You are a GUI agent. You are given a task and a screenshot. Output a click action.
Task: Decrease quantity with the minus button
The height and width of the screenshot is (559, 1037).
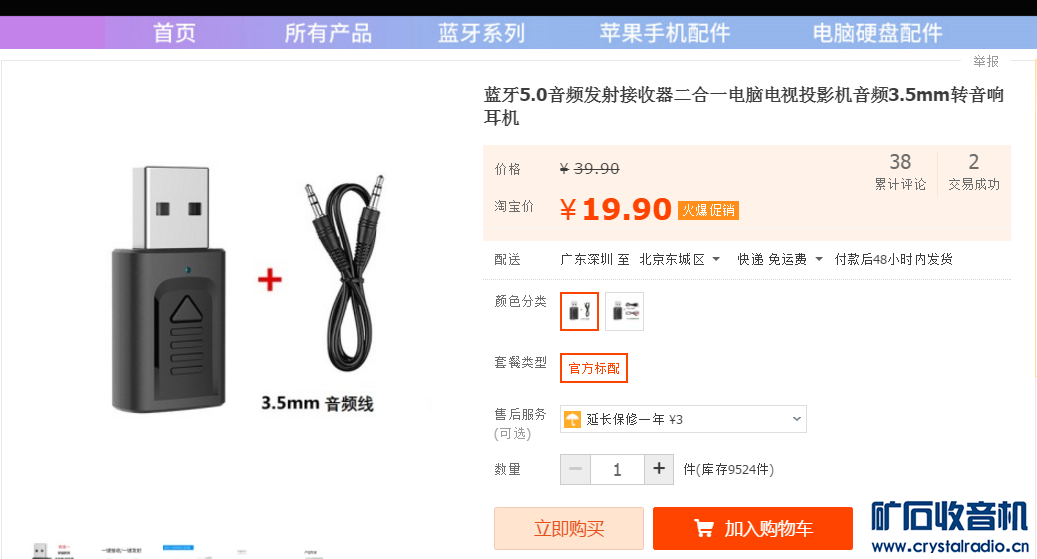tap(575, 469)
